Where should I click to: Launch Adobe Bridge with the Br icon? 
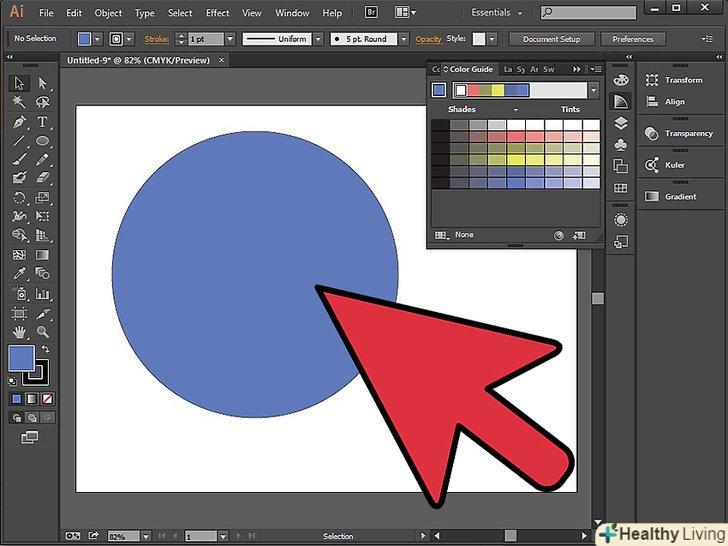tap(373, 13)
